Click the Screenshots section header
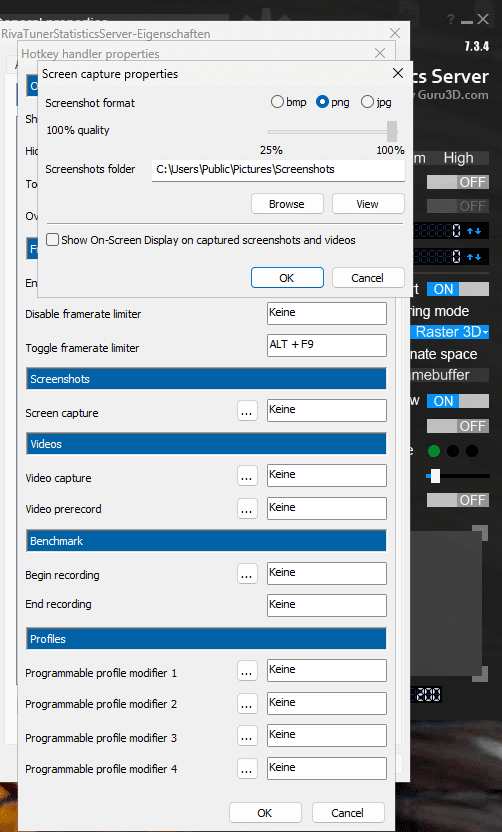This screenshot has width=502, height=832. point(206,379)
